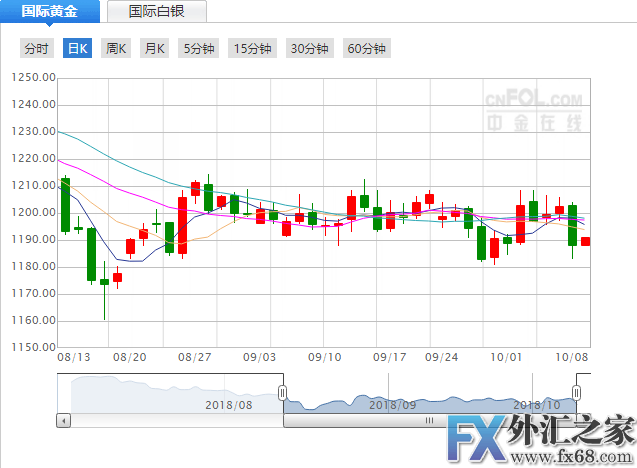
Task: Select the 分时 chart view
Action: [36, 48]
